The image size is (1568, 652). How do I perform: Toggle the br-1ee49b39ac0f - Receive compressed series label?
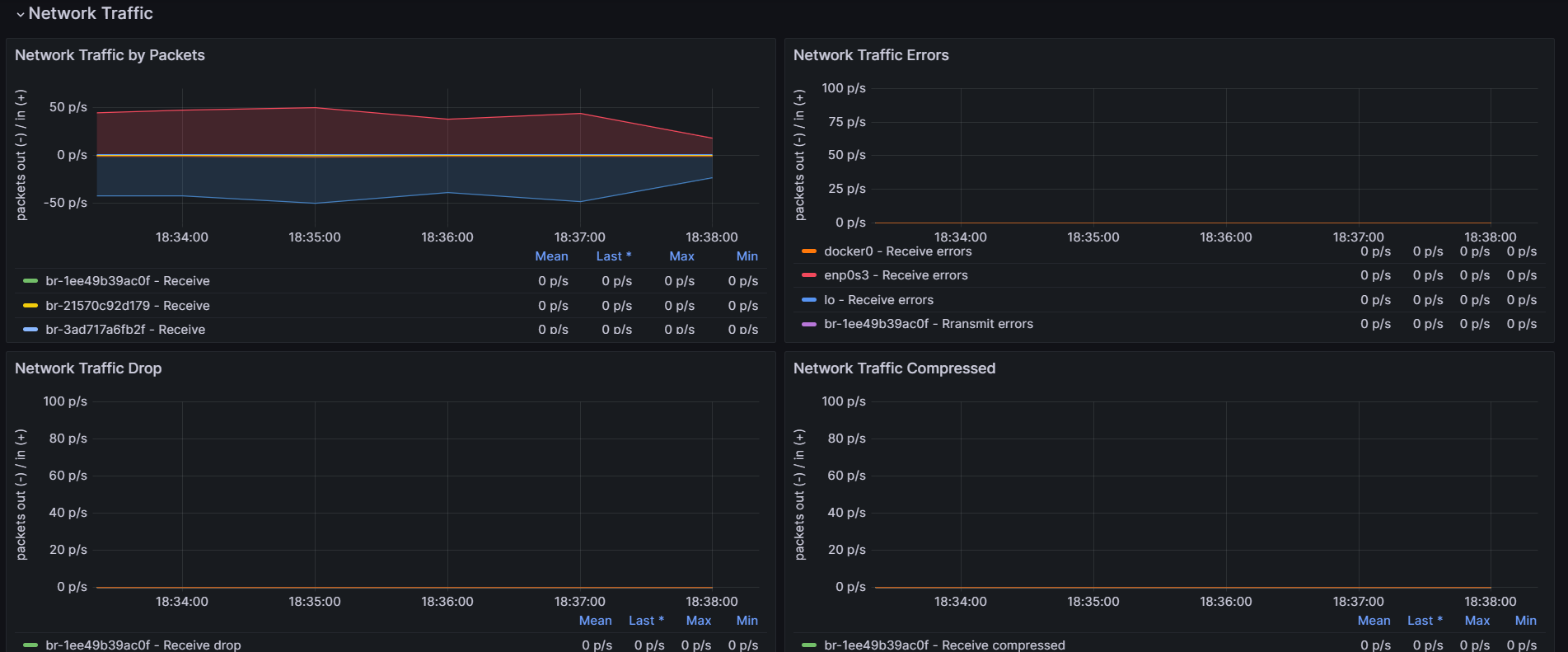tap(944, 645)
